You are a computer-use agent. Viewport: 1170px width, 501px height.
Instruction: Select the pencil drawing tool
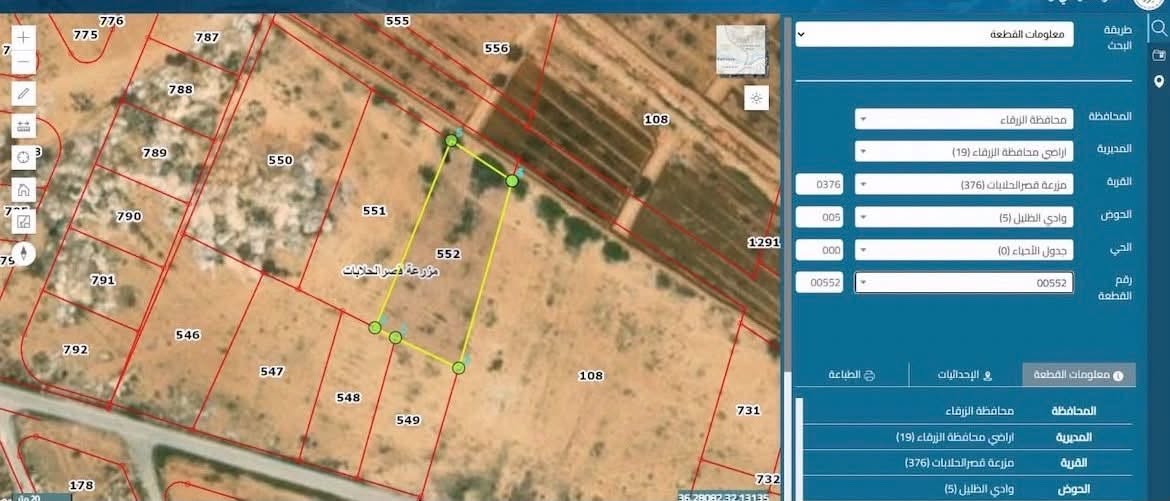24,93
